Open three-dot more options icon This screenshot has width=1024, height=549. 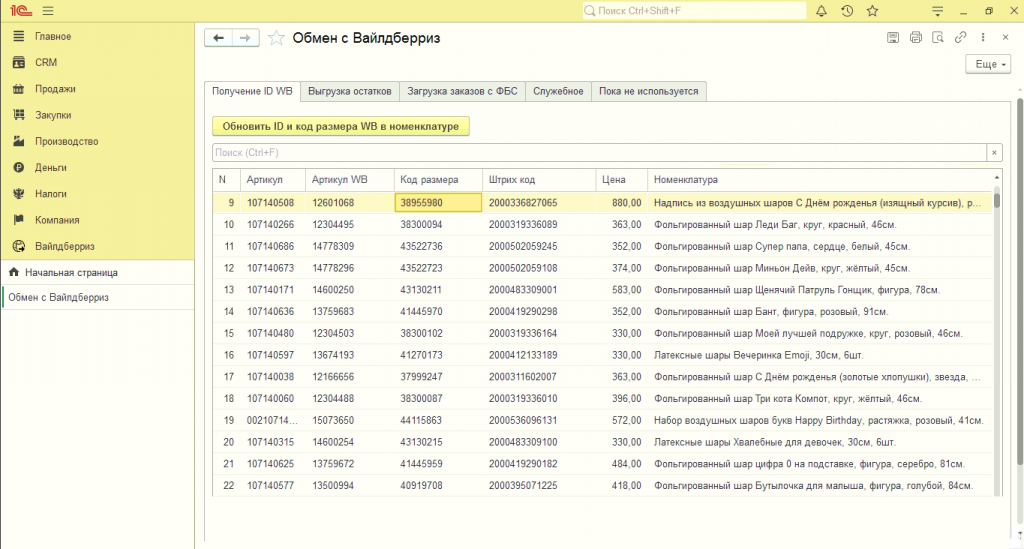983,38
